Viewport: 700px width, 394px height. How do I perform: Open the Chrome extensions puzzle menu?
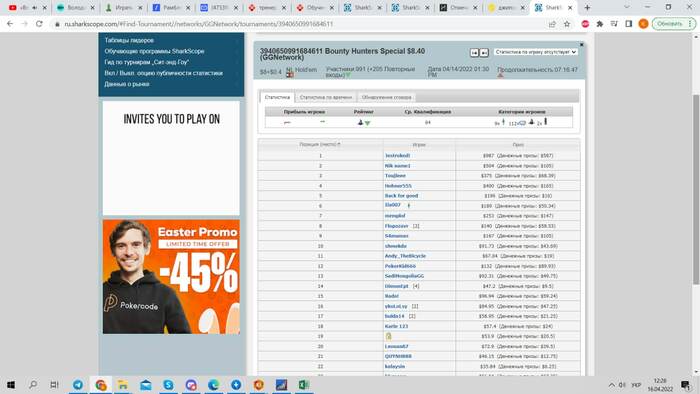pyautogui.click(x=600, y=24)
